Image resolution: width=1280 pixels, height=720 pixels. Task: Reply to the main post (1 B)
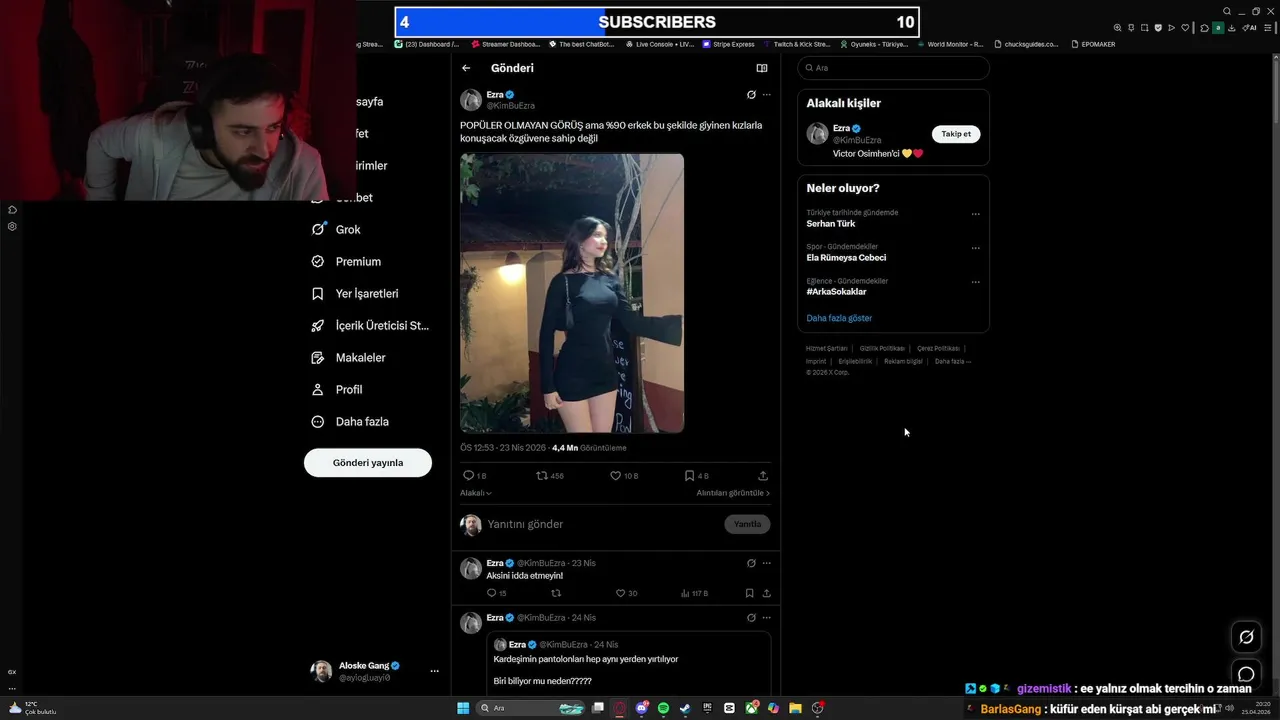coord(474,476)
